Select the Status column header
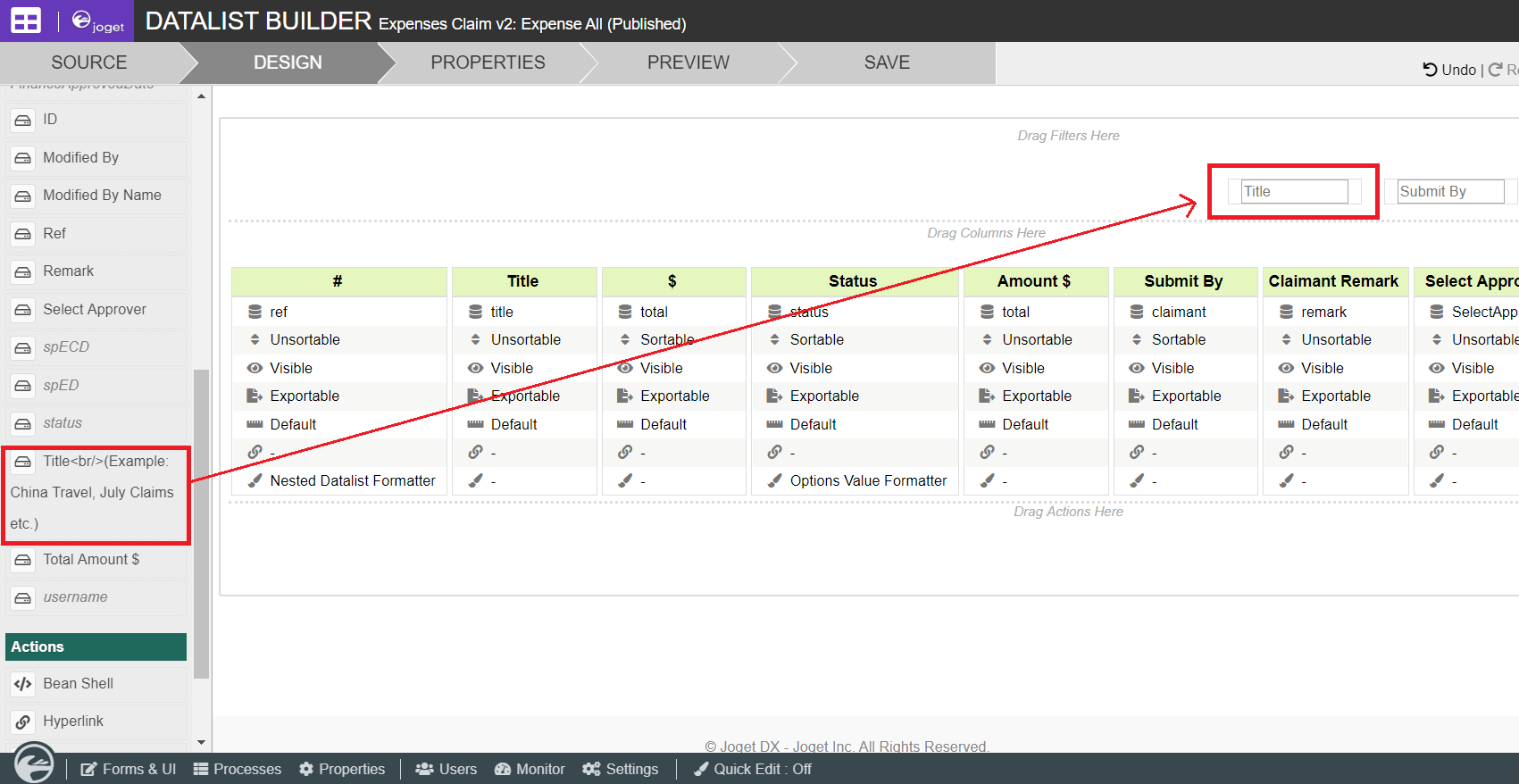Viewport: 1519px width, 784px height. point(854,281)
